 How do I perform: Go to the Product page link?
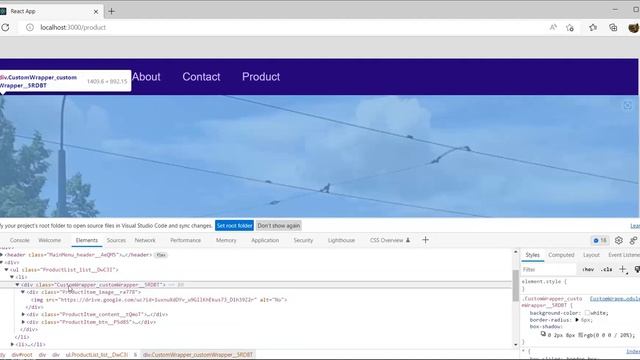point(261,77)
